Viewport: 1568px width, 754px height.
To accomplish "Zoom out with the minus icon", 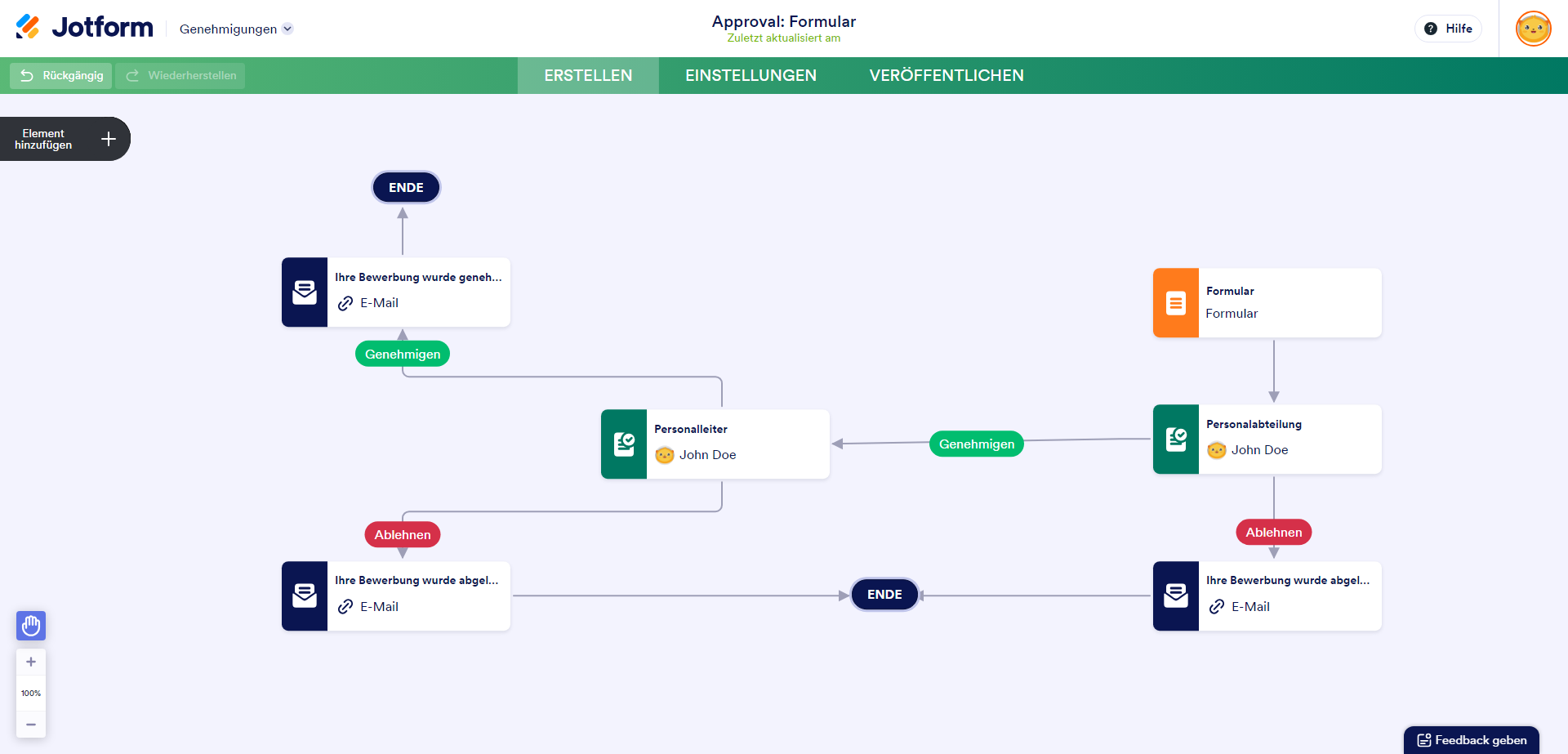I will pos(31,725).
